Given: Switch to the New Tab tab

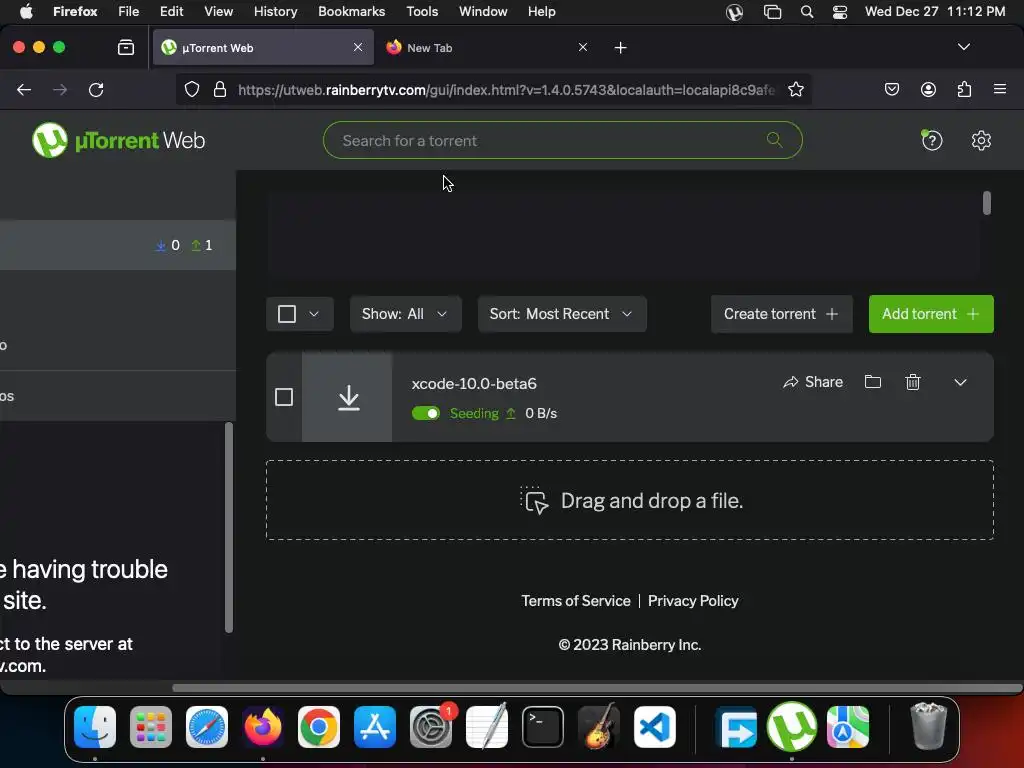Looking at the screenshot, I should point(487,48).
